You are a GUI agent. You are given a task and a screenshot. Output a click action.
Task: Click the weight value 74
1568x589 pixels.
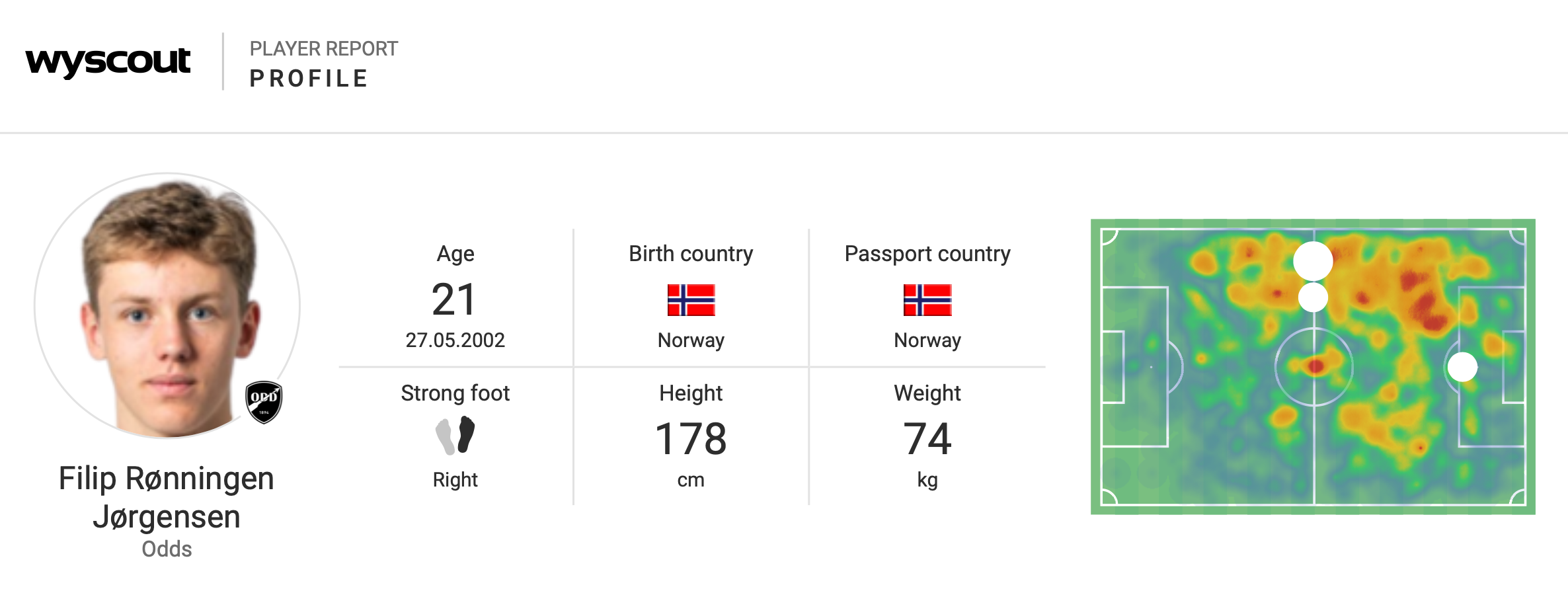(x=927, y=439)
